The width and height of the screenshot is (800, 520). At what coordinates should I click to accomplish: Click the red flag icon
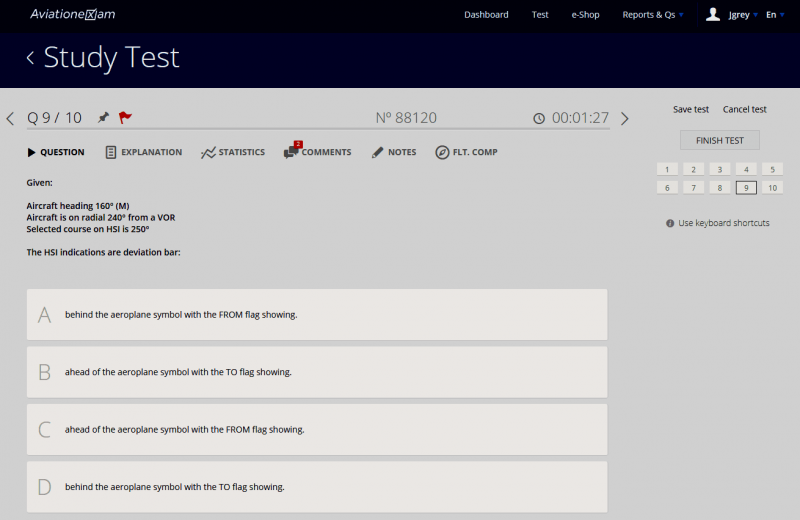[125, 118]
